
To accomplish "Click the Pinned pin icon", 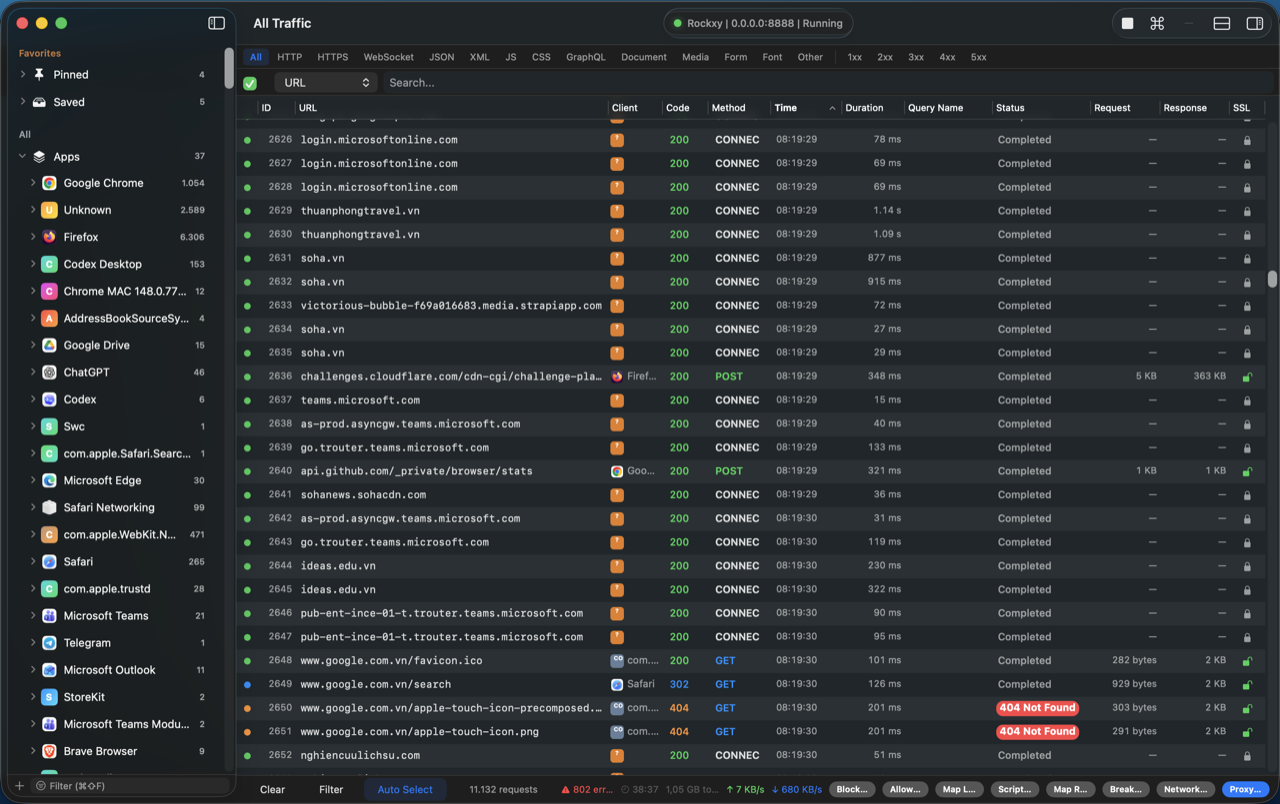I will pos(39,74).
